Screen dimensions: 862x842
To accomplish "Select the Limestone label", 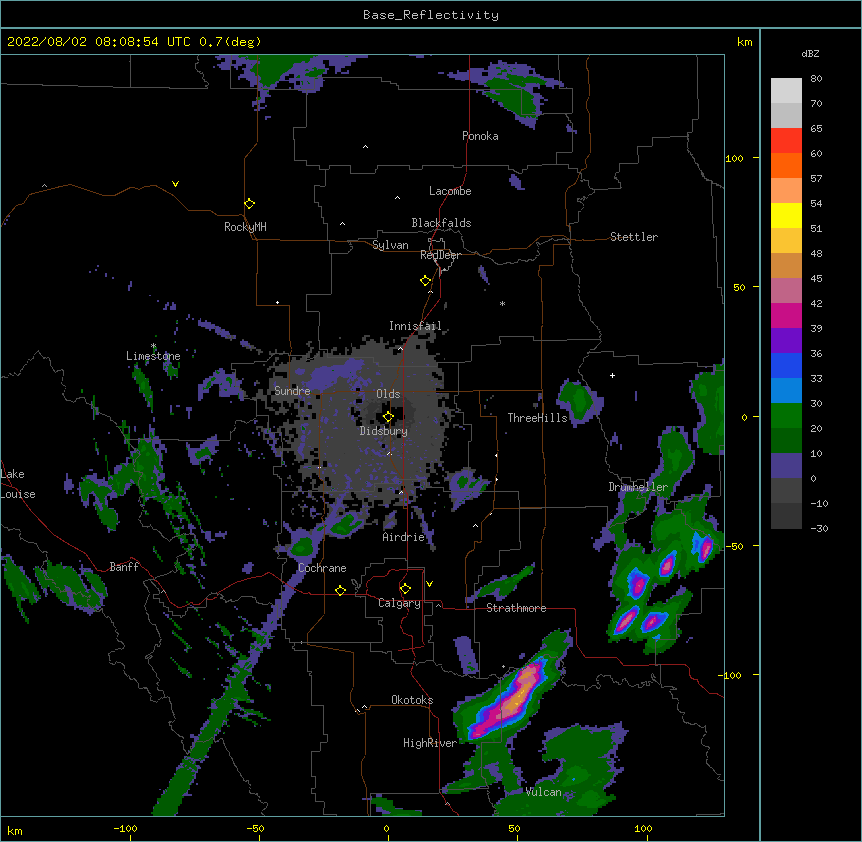I will click(153, 356).
